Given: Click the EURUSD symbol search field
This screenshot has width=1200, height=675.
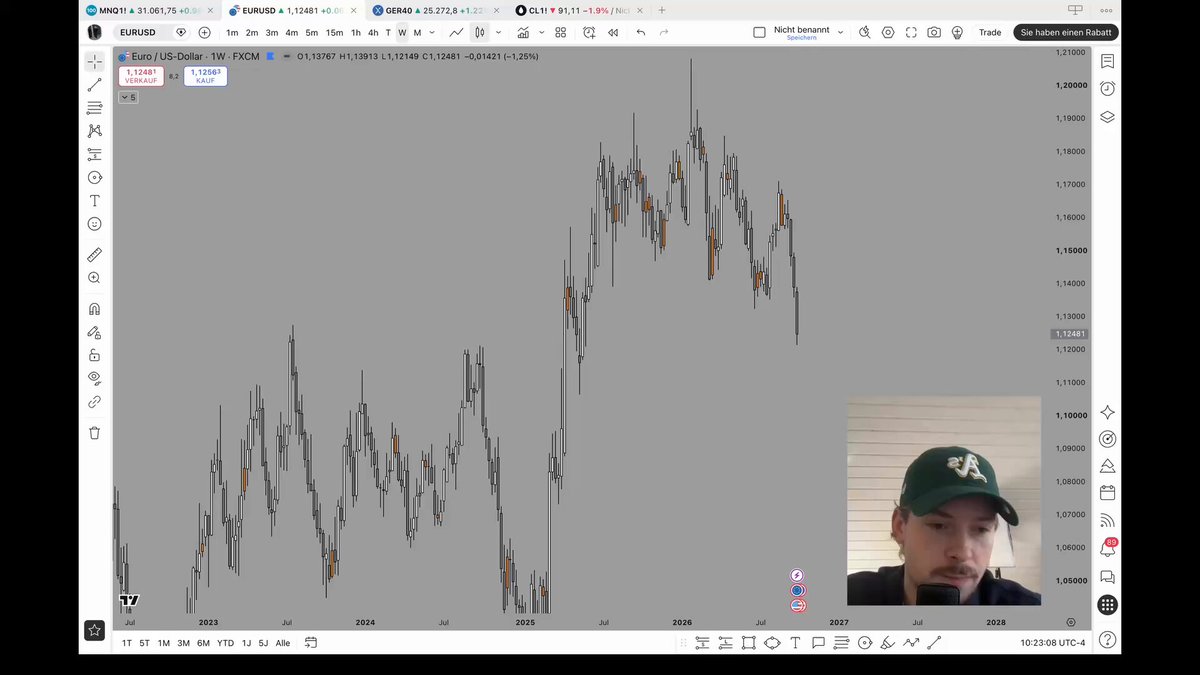Looking at the screenshot, I should (139, 32).
